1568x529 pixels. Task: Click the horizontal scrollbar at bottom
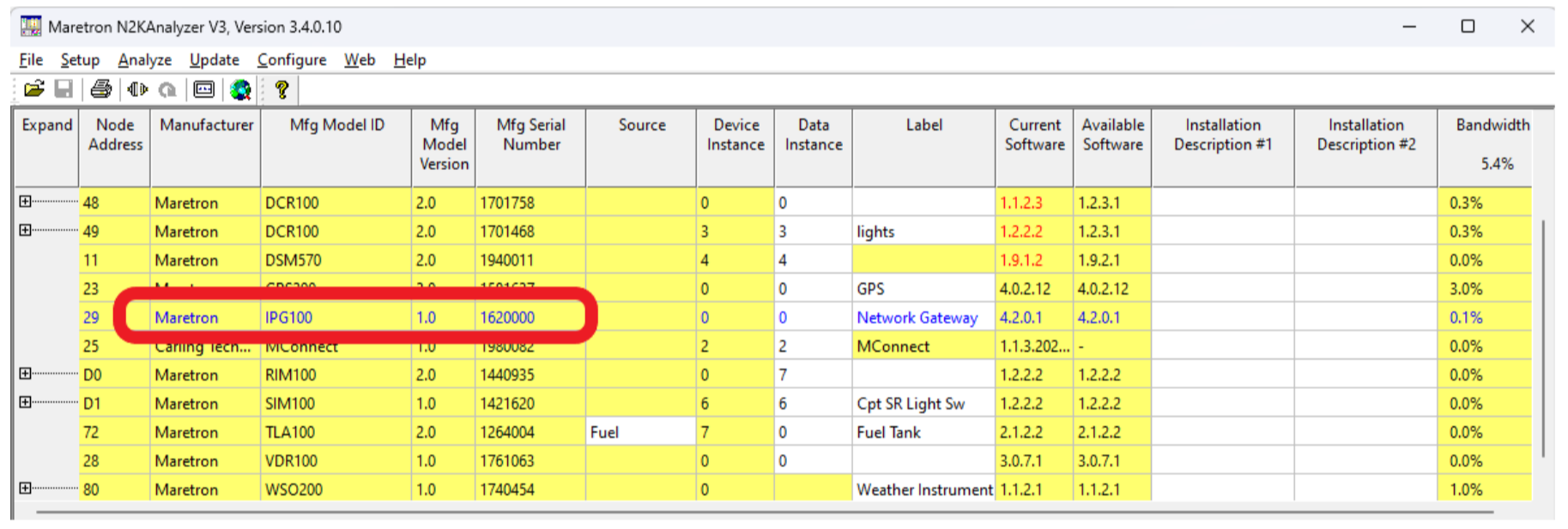pos(764,513)
